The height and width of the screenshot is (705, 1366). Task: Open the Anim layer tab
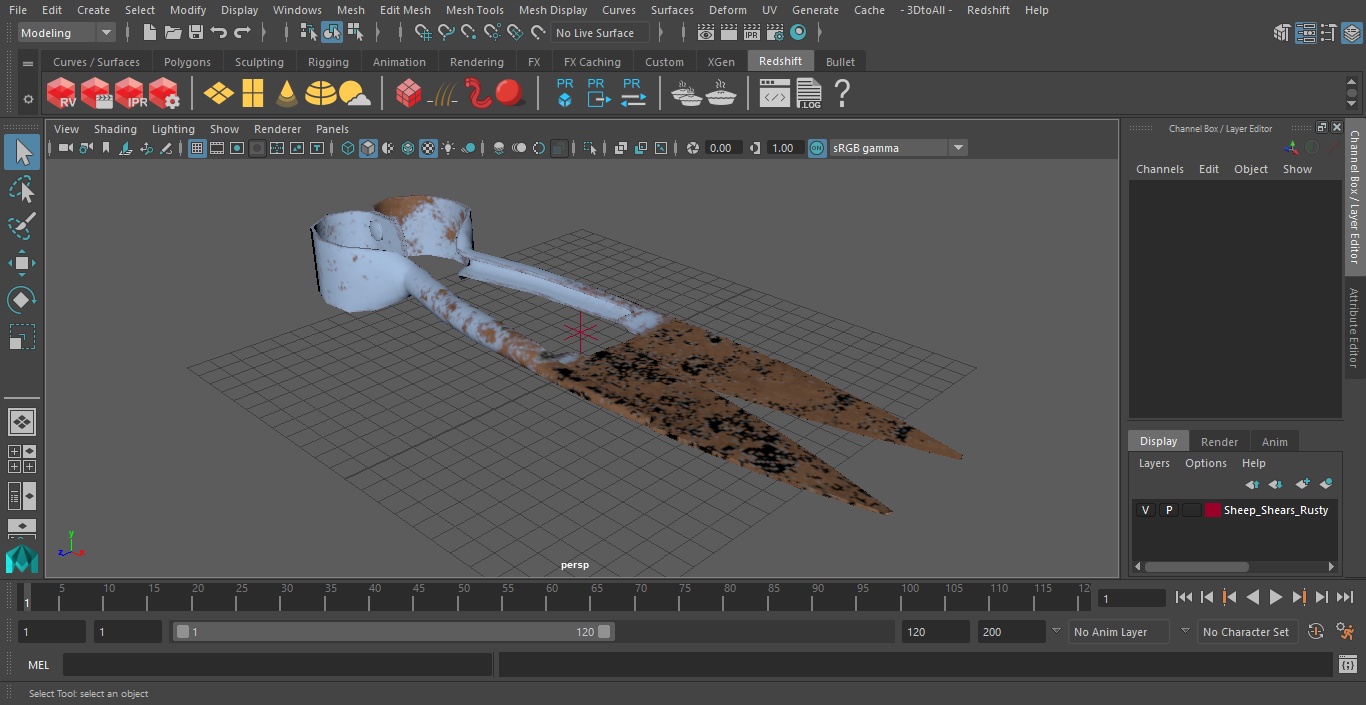[x=1274, y=442]
